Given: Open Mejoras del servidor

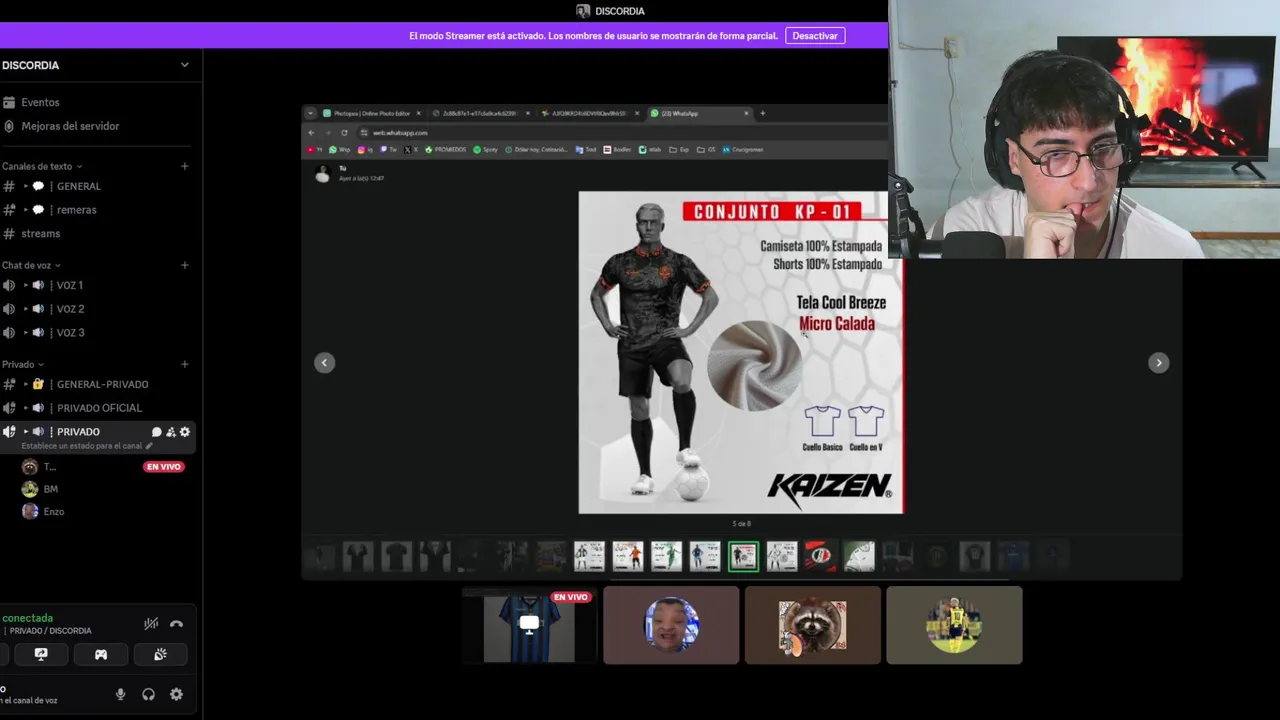Looking at the screenshot, I should 70,126.
